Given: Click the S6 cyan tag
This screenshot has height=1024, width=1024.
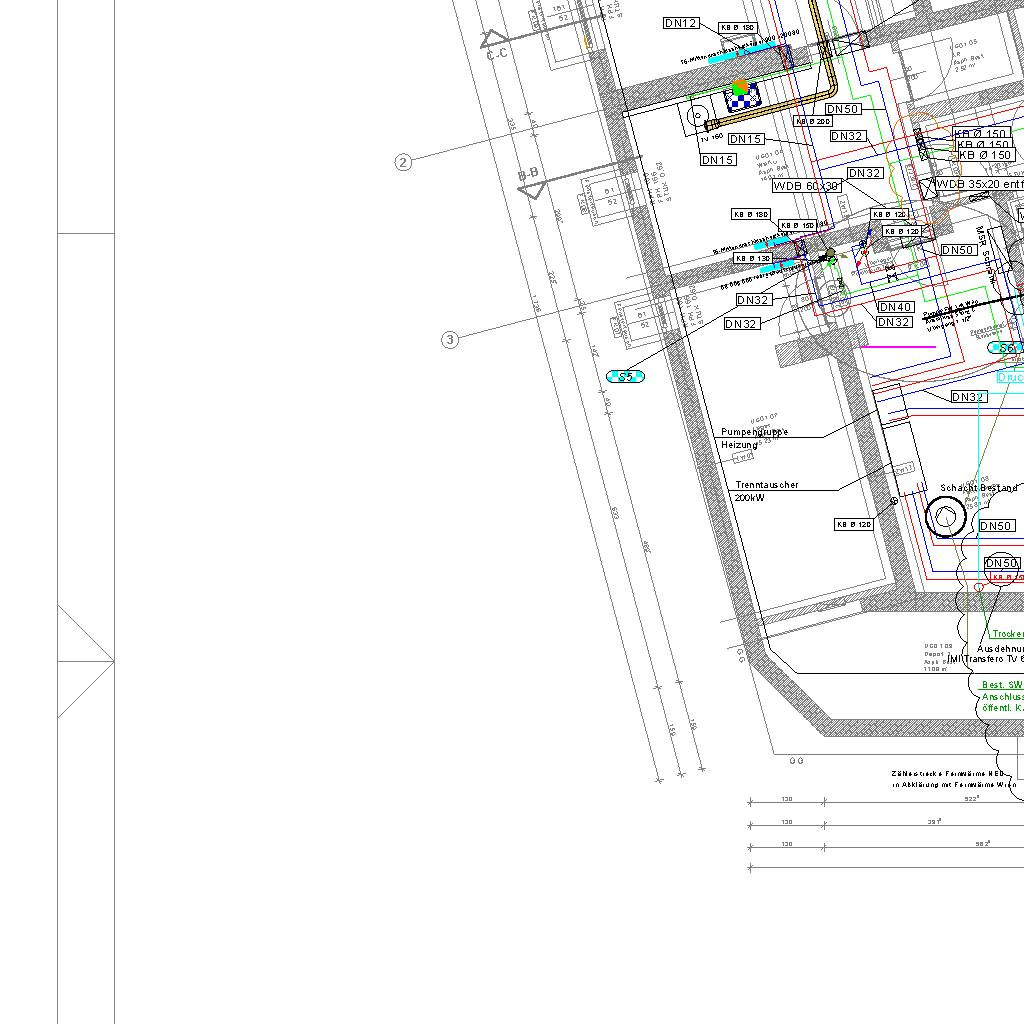Looking at the screenshot, I should click(1007, 348).
